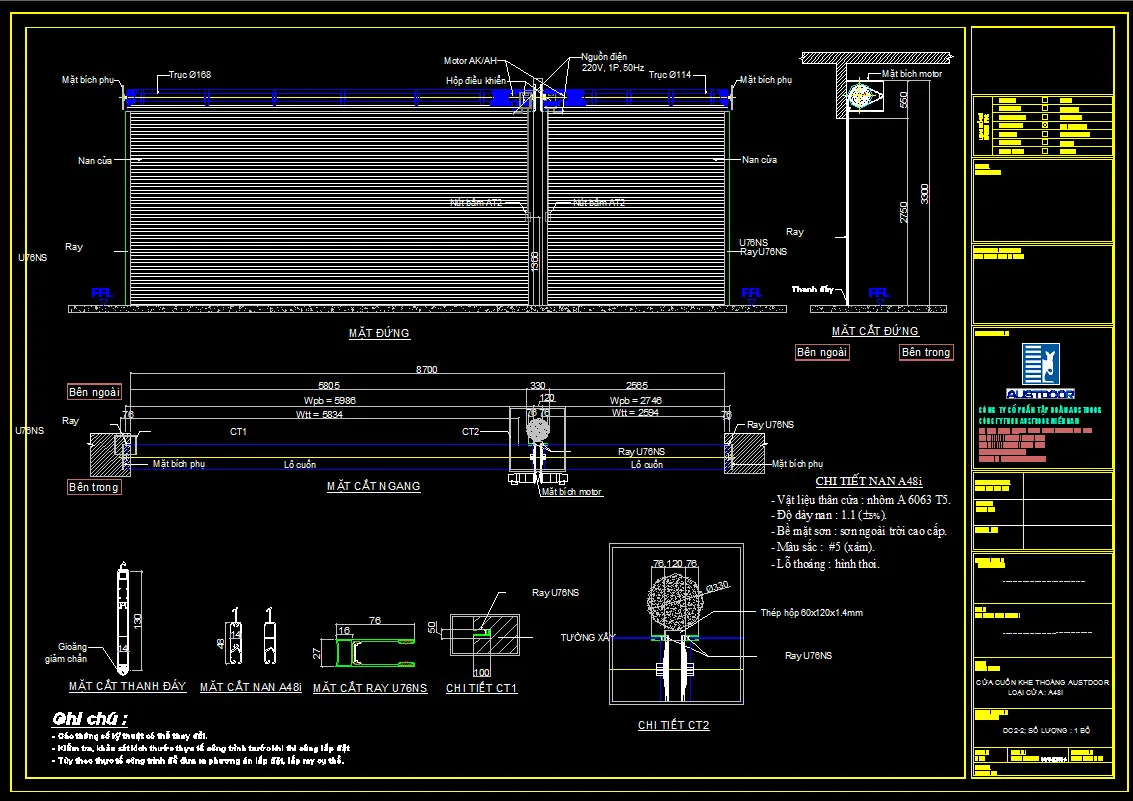This screenshot has width=1133, height=801.
Task: Select the 'Wtt = 2594' text
Action: [635, 412]
